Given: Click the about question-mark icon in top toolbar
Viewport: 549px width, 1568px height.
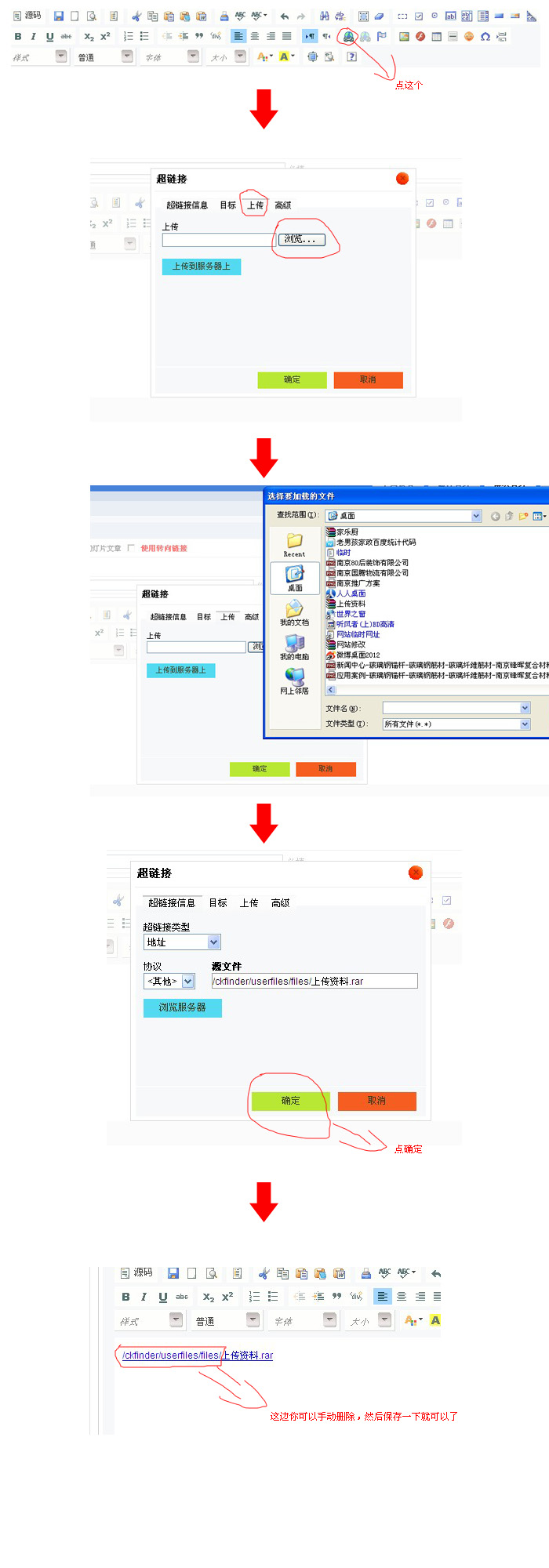Looking at the screenshot, I should pos(351,56).
